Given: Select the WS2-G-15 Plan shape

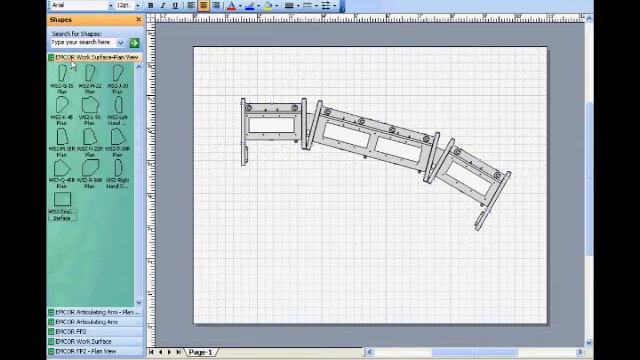Looking at the screenshot, I should click(62, 79).
